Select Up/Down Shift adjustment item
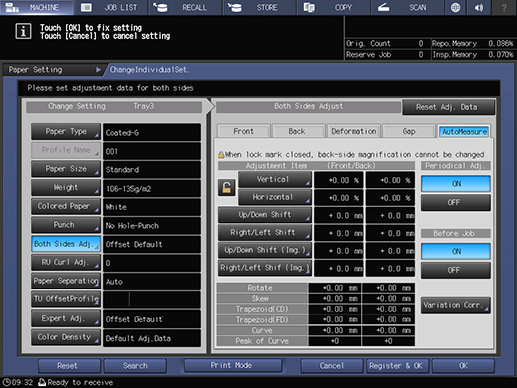 click(265, 215)
